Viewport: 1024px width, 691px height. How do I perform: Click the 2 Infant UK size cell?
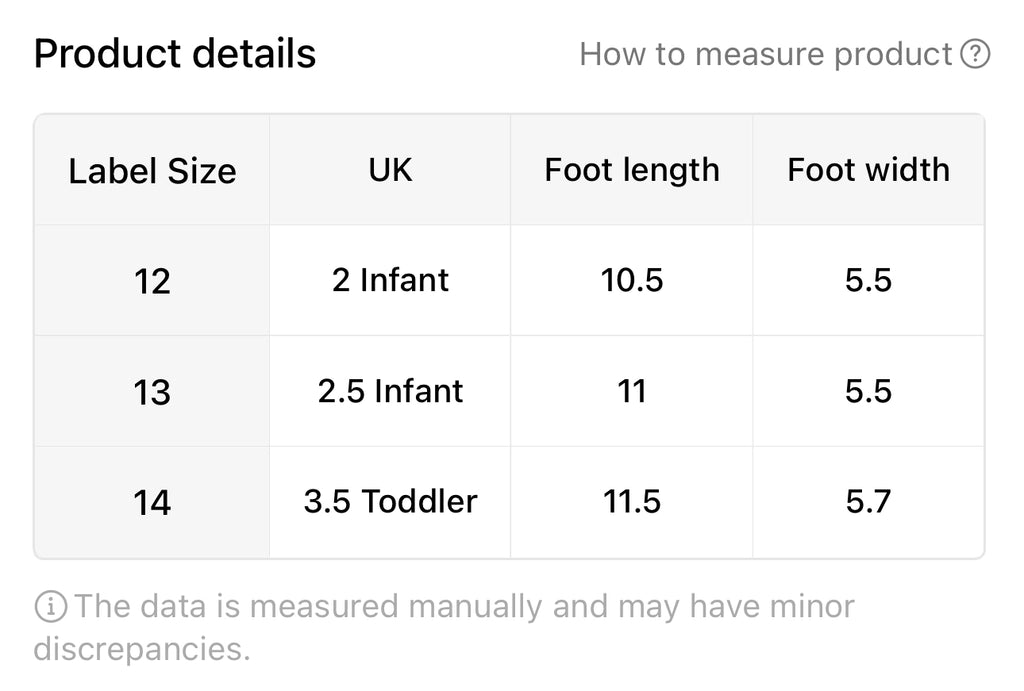[390, 280]
